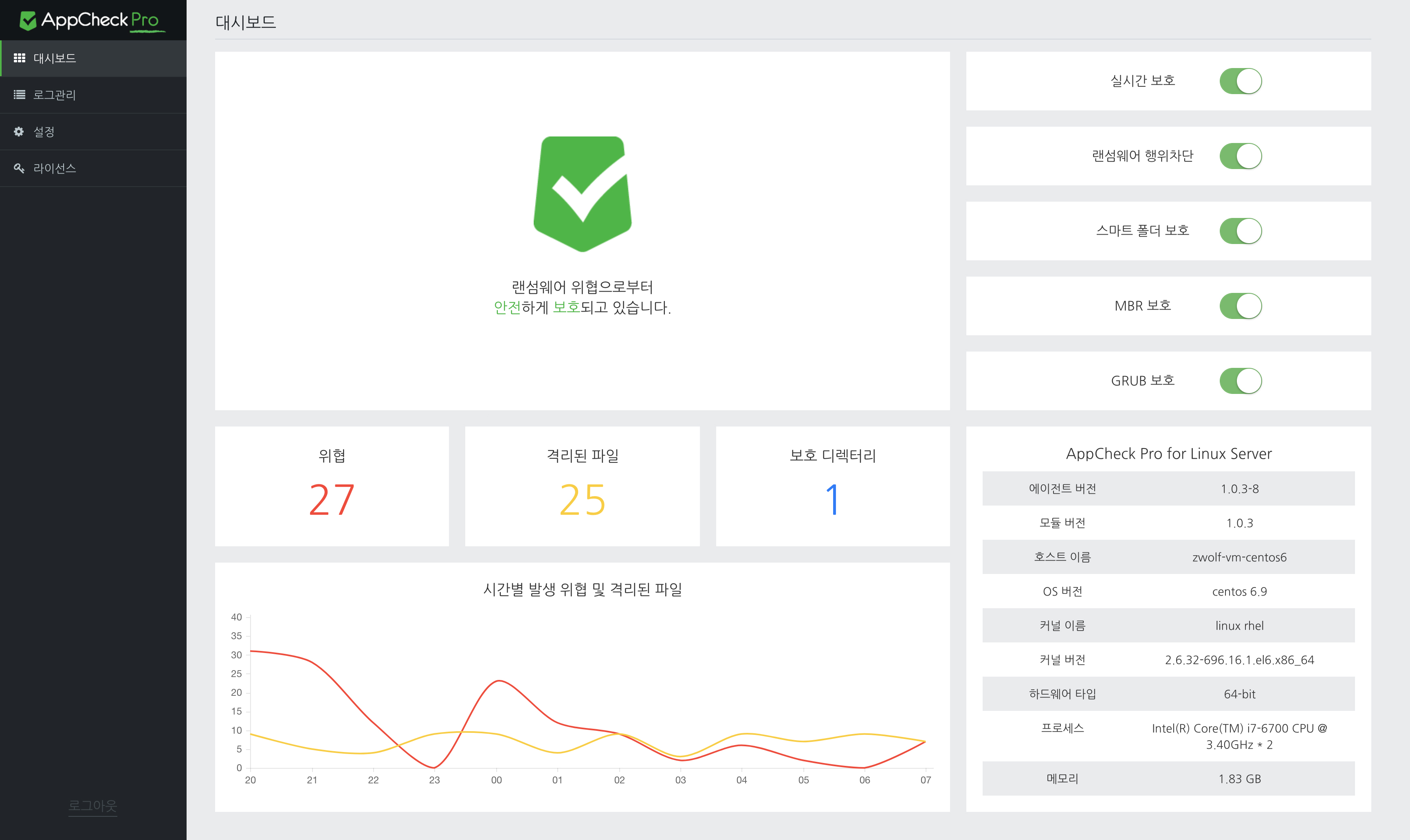Select the 설정 menu item
This screenshot has width=1410, height=840.
tap(44, 131)
